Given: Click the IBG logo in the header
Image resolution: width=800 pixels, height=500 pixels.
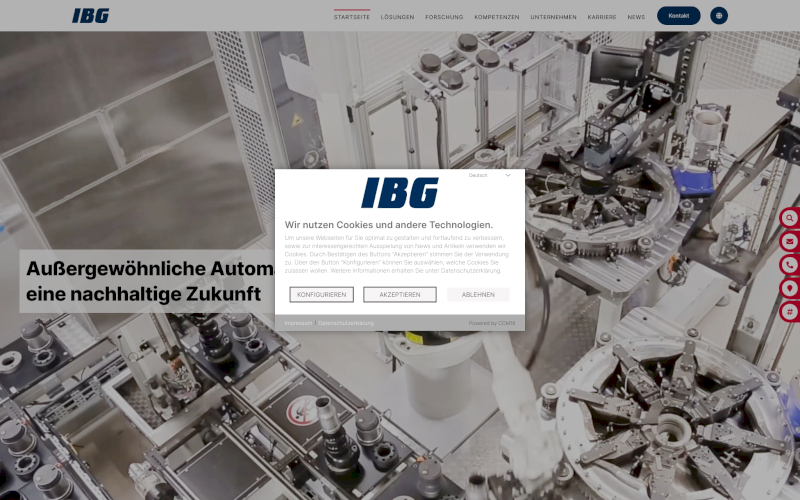Looking at the screenshot, I should pos(91,16).
